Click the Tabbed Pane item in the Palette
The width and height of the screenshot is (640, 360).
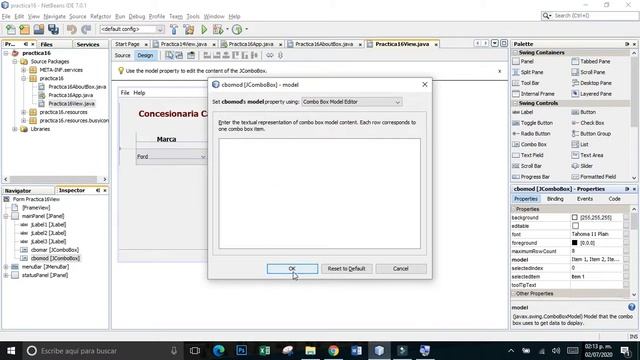(x=591, y=61)
